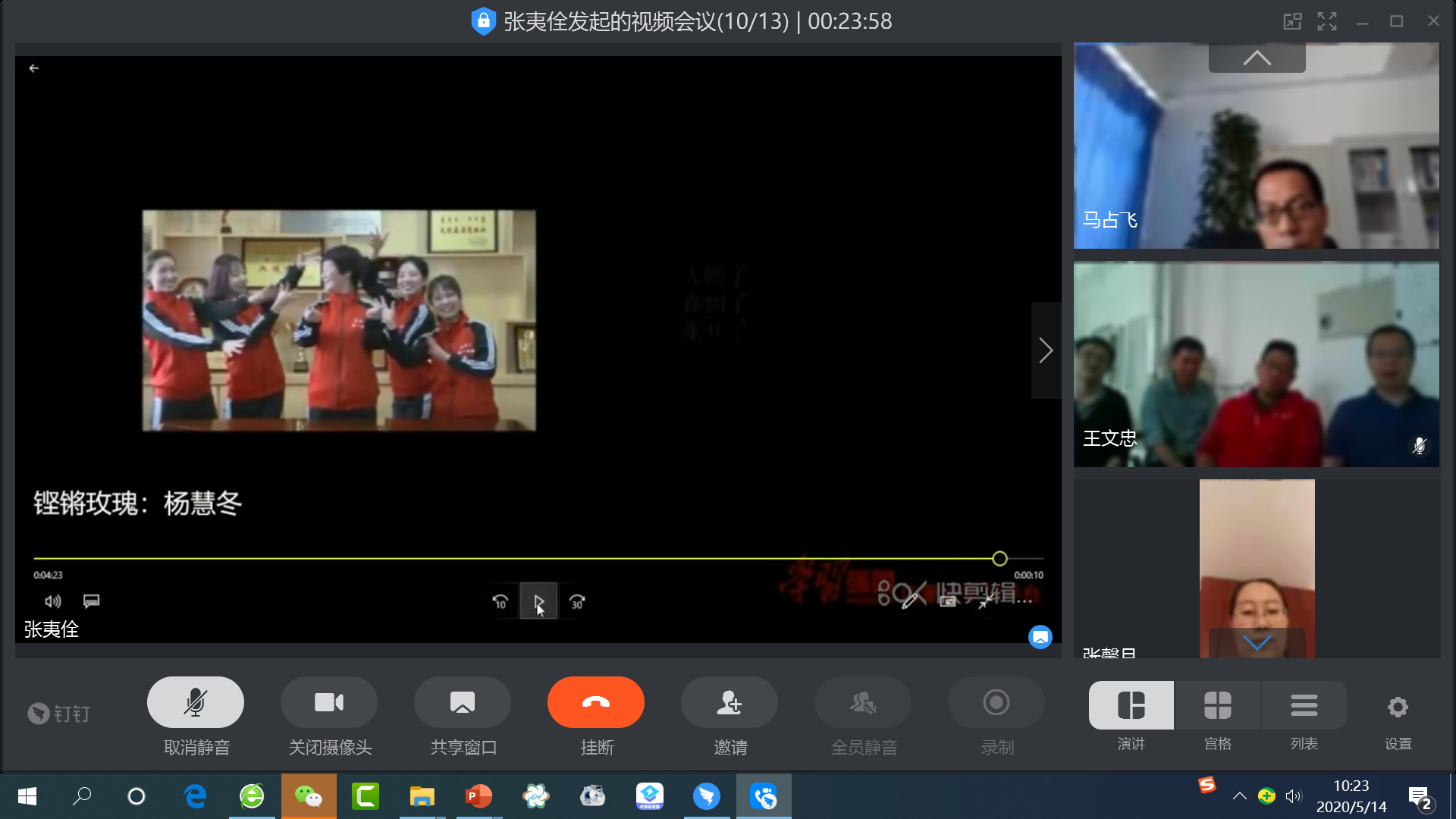The width and height of the screenshot is (1456, 819).
Task: Invite participants with 邀请 button
Action: pos(730,702)
